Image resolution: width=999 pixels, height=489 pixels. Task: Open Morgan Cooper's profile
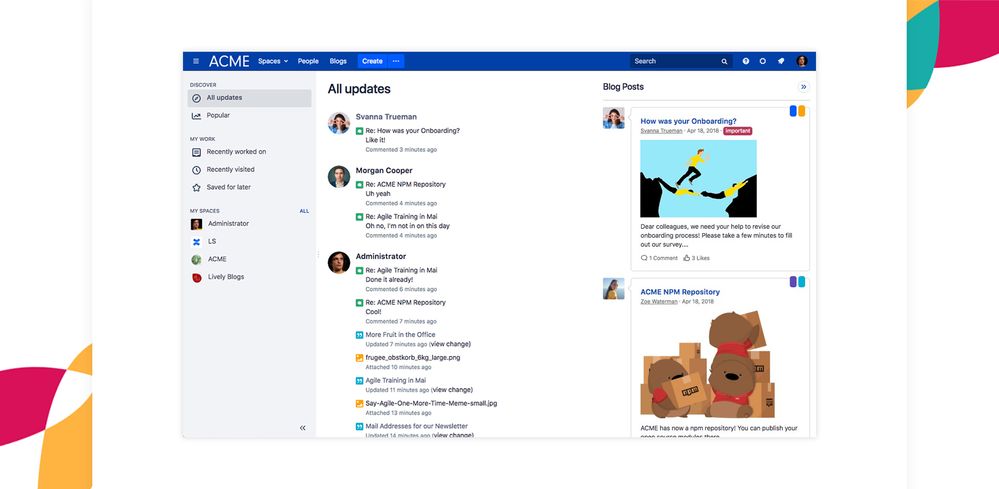[x=384, y=171]
